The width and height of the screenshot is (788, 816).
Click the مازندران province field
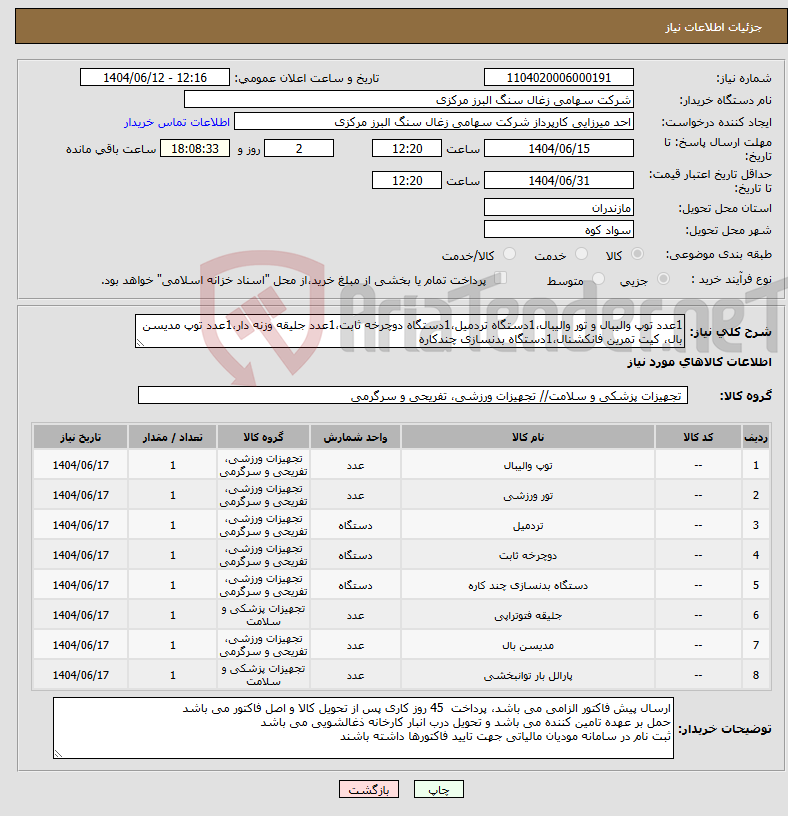click(x=558, y=208)
